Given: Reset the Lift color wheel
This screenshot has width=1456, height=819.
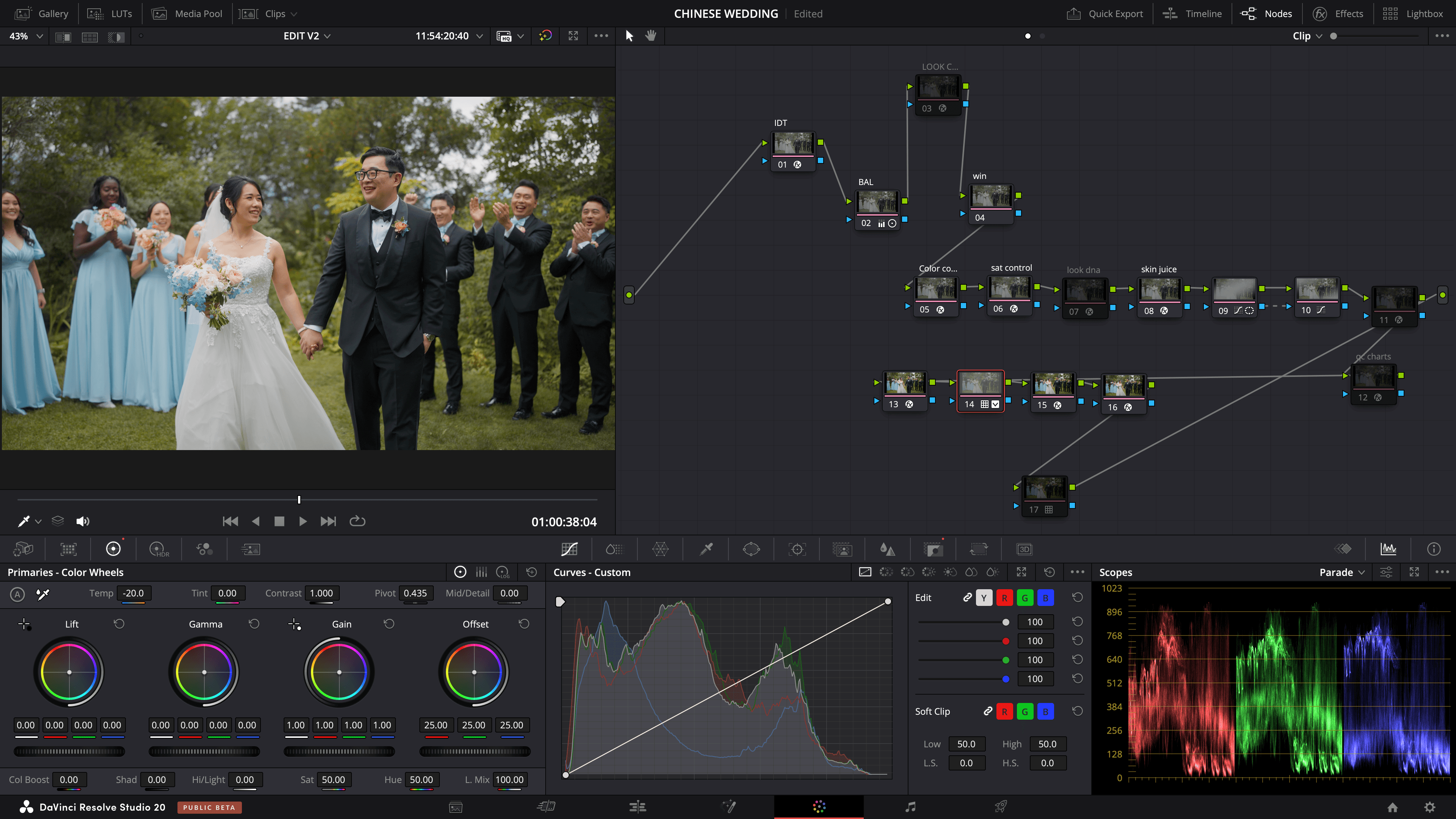Looking at the screenshot, I should (119, 623).
